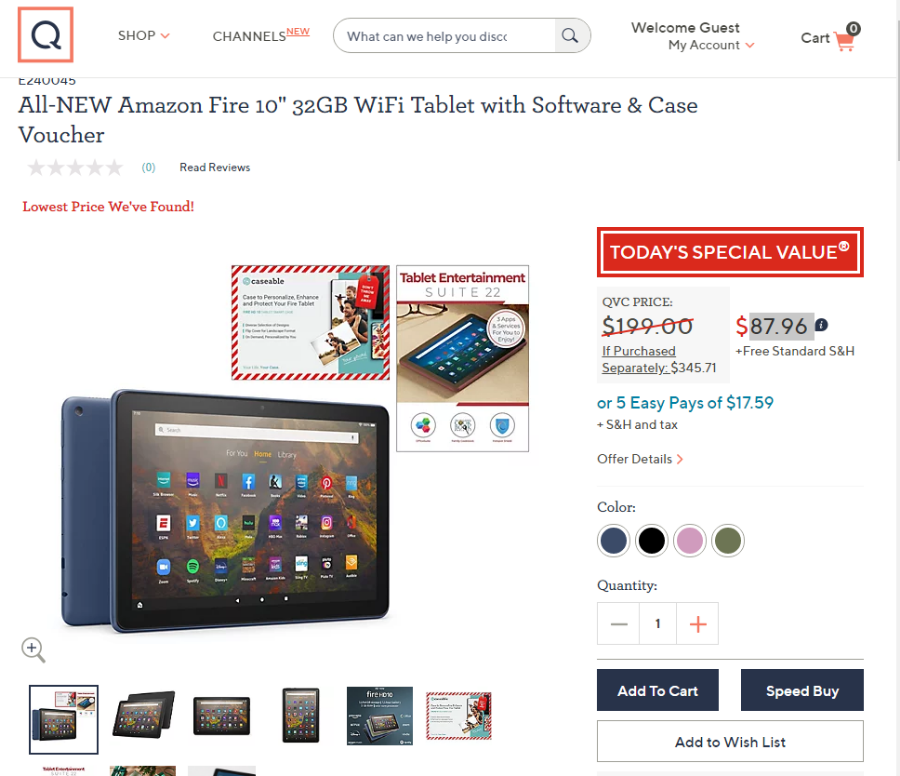
Task: Click the Add To Cart button
Action: coord(658,690)
